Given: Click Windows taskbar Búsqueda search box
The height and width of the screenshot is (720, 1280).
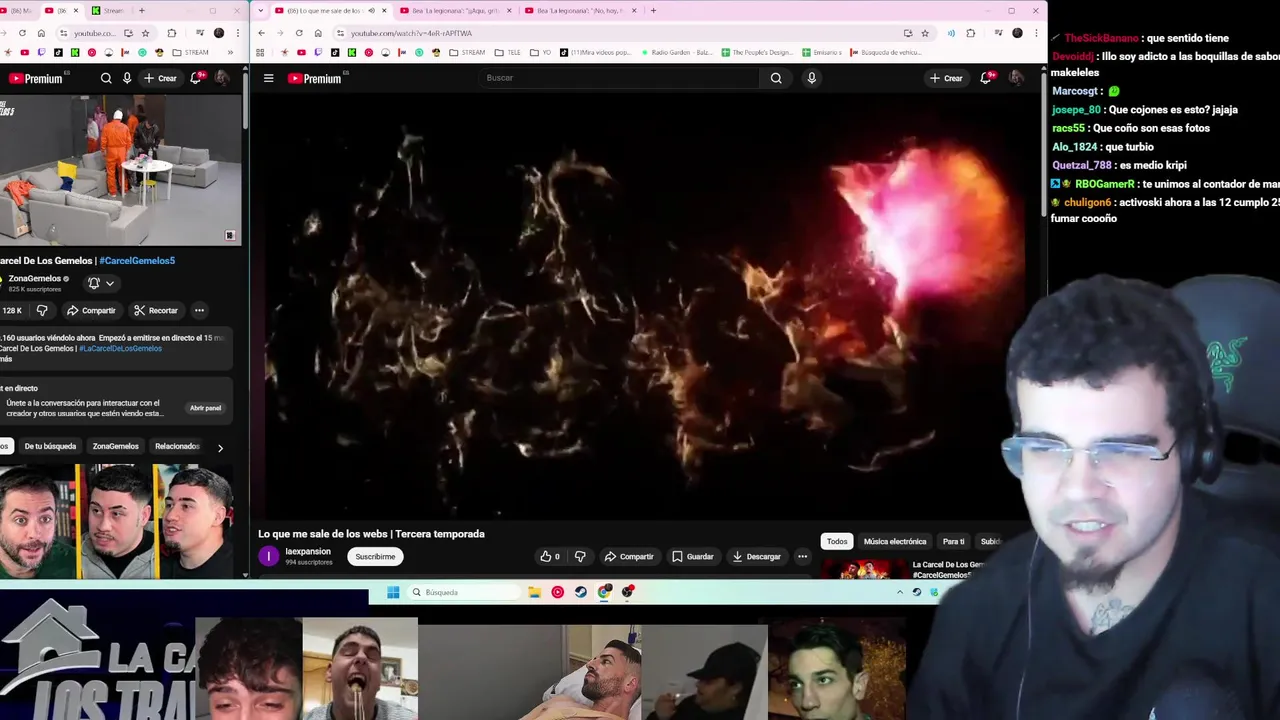Looking at the screenshot, I should [463, 593].
